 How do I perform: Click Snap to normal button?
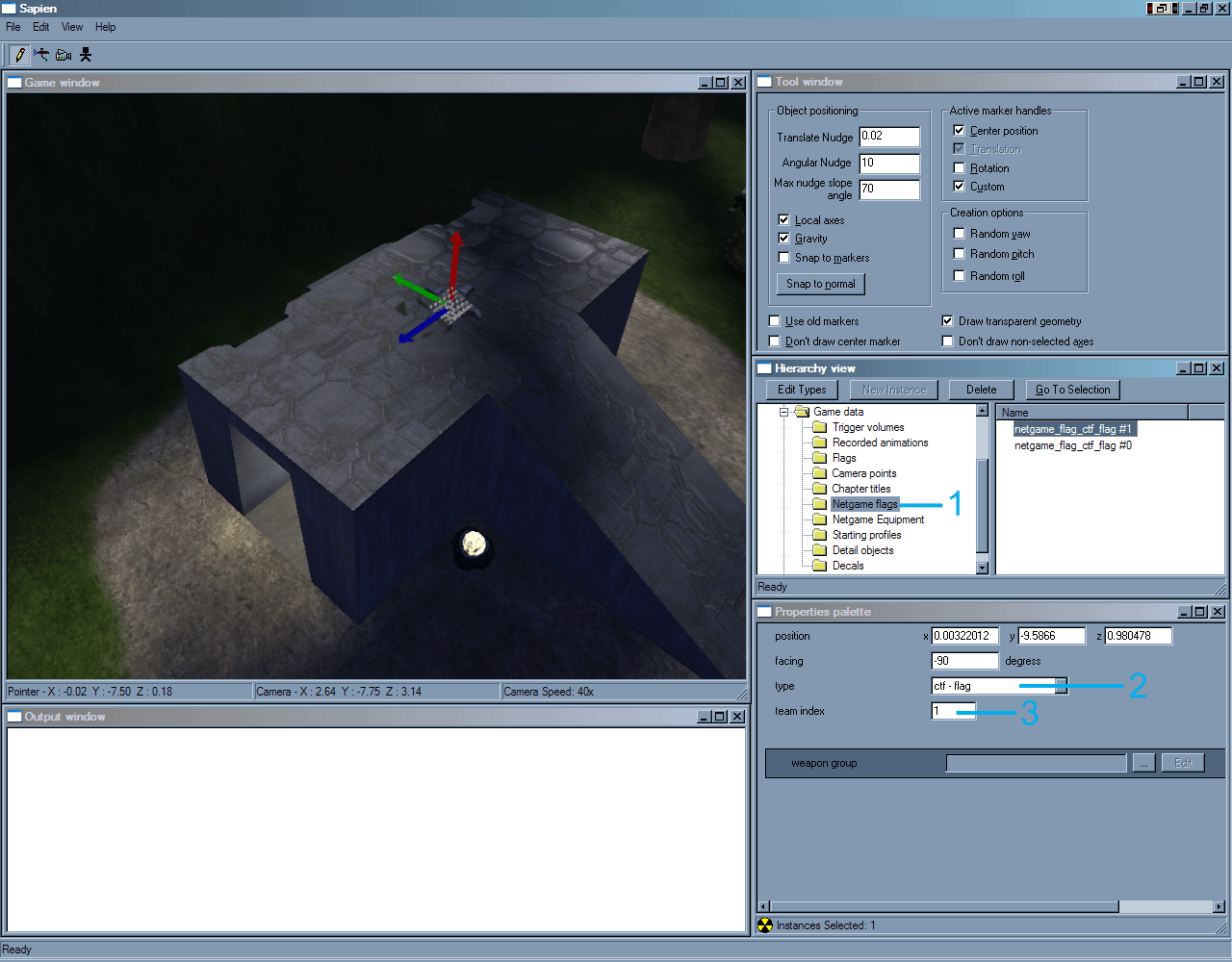click(x=821, y=284)
